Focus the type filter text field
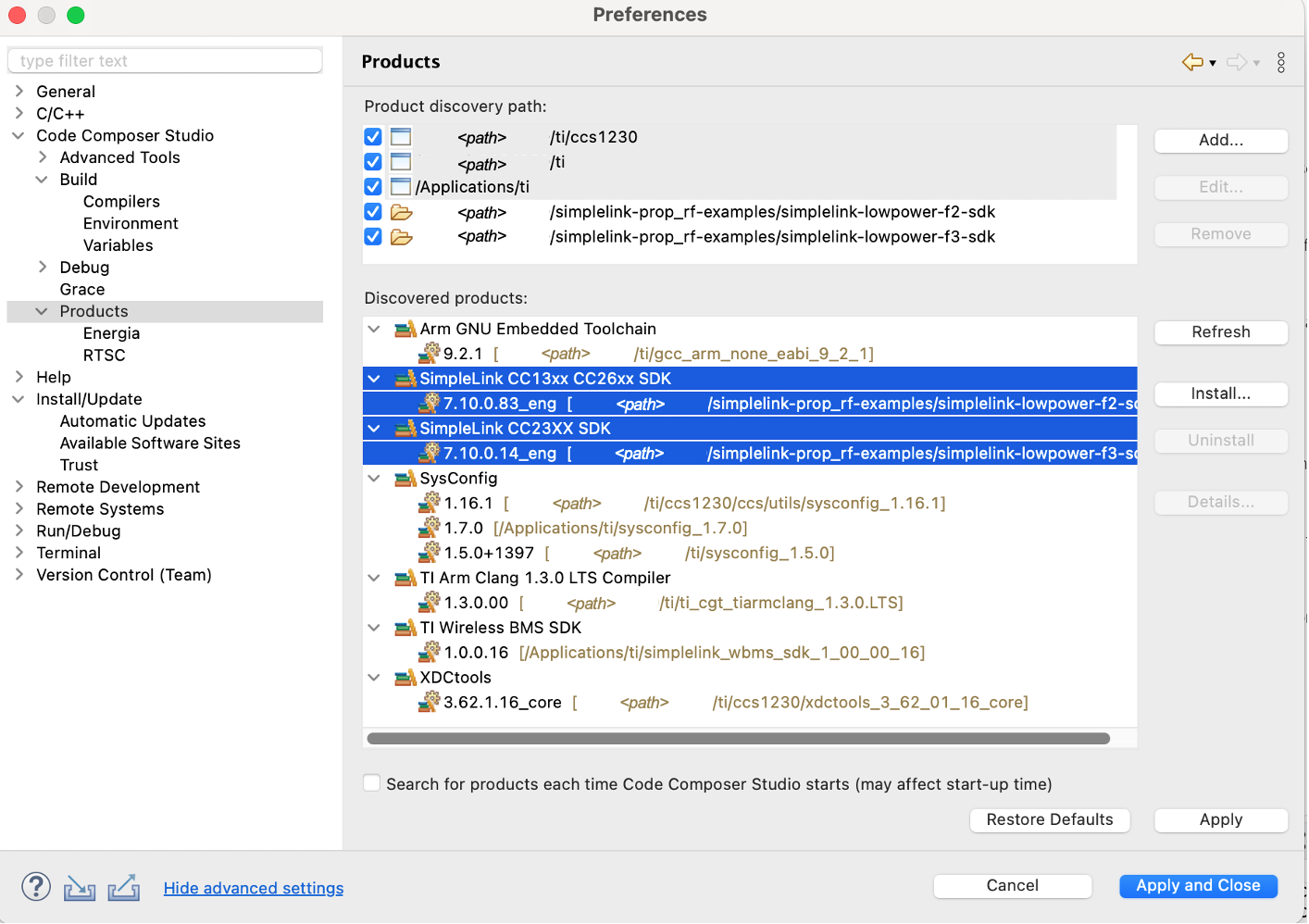 [165, 61]
